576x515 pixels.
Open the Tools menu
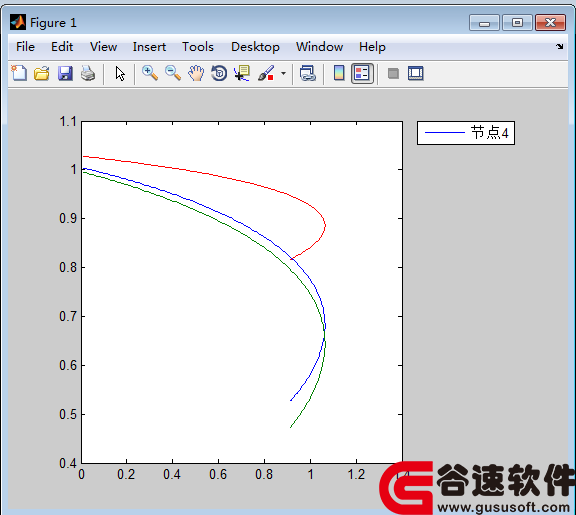point(198,47)
